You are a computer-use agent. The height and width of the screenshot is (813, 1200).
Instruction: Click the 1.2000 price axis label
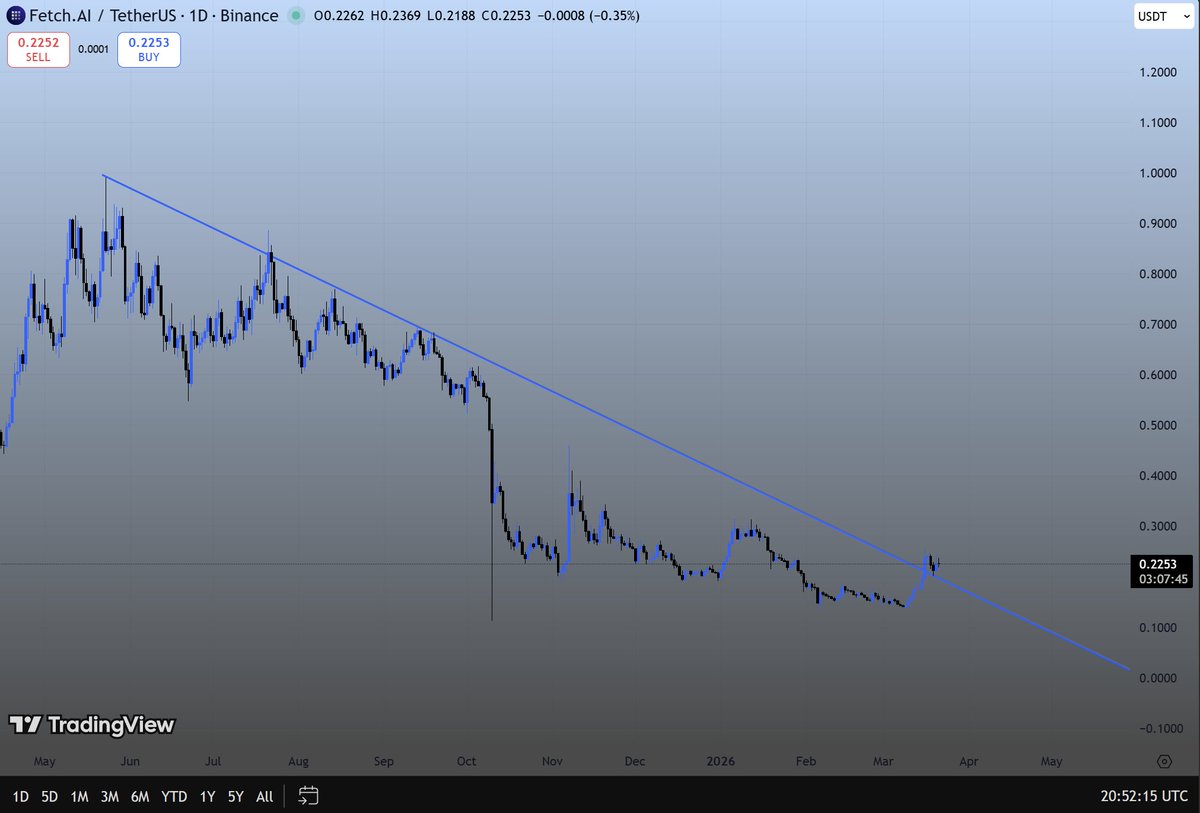(x=1157, y=73)
